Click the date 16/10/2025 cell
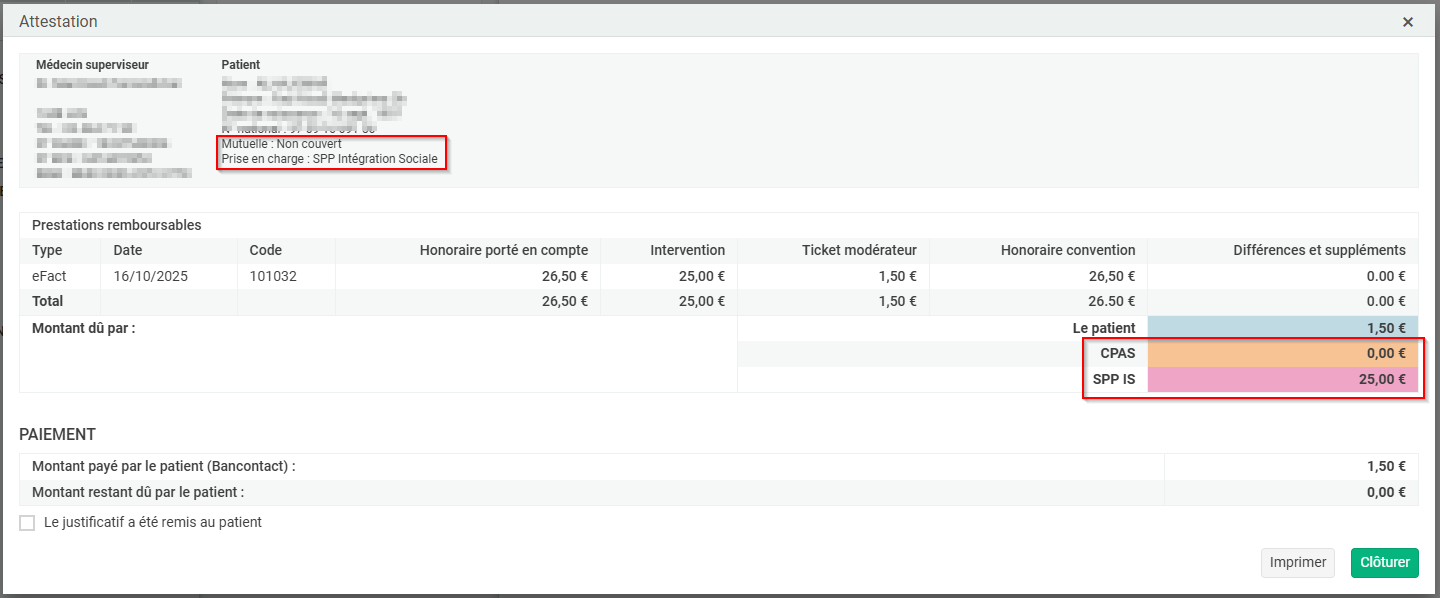Viewport: 1440px width, 598px height. [151, 276]
